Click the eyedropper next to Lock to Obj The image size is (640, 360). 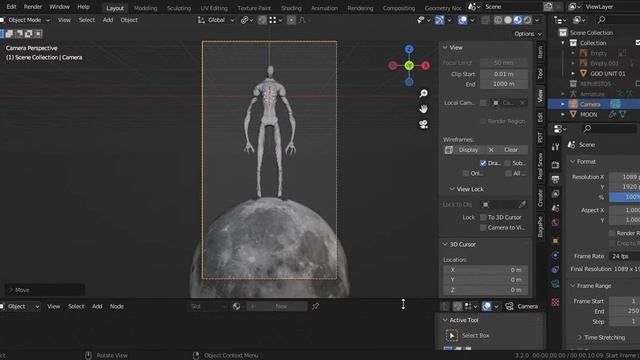pos(522,204)
